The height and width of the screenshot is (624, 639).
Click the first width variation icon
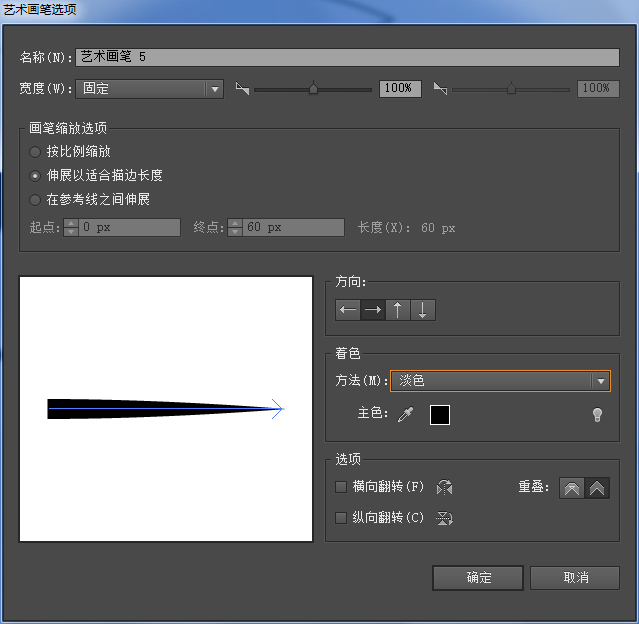[x=242, y=88]
